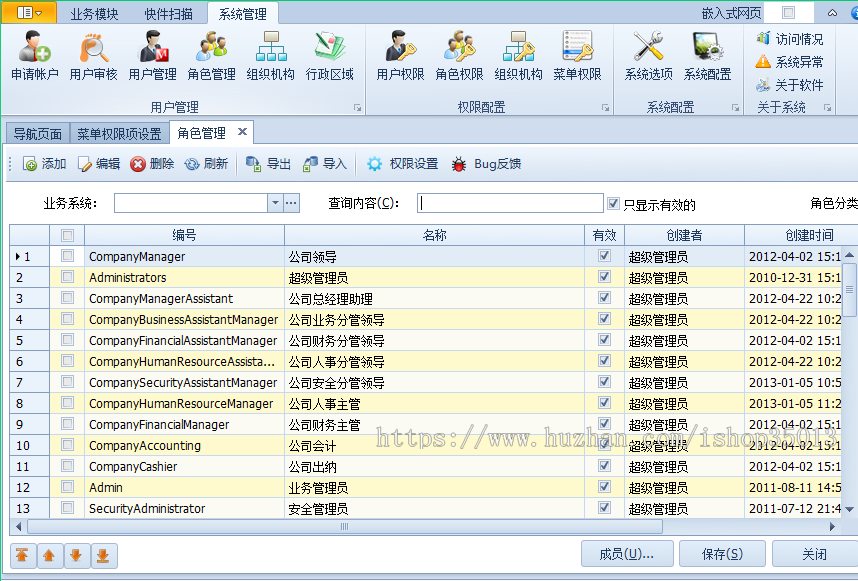
Task: Select the 系统管理 ribbon tab
Action: click(243, 14)
